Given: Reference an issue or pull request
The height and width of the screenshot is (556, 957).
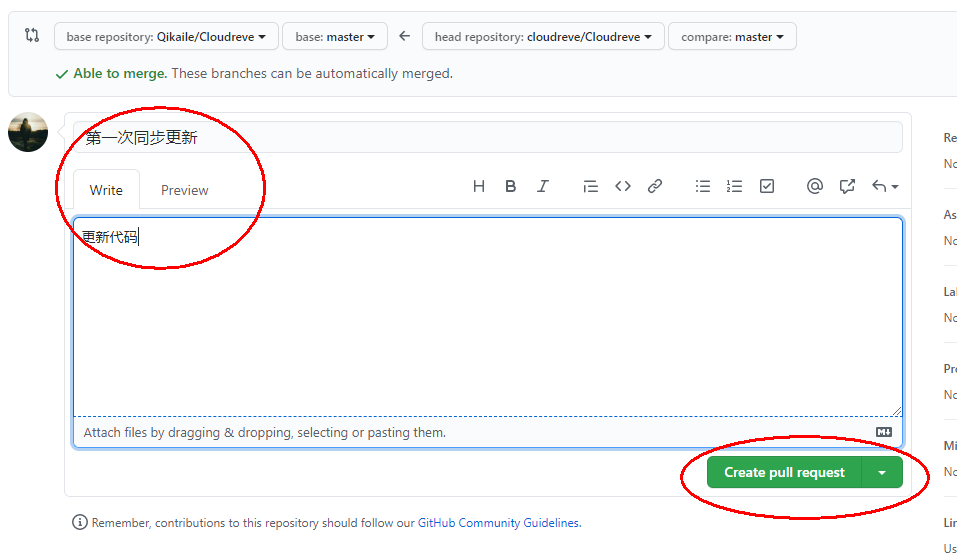Looking at the screenshot, I should [x=847, y=186].
